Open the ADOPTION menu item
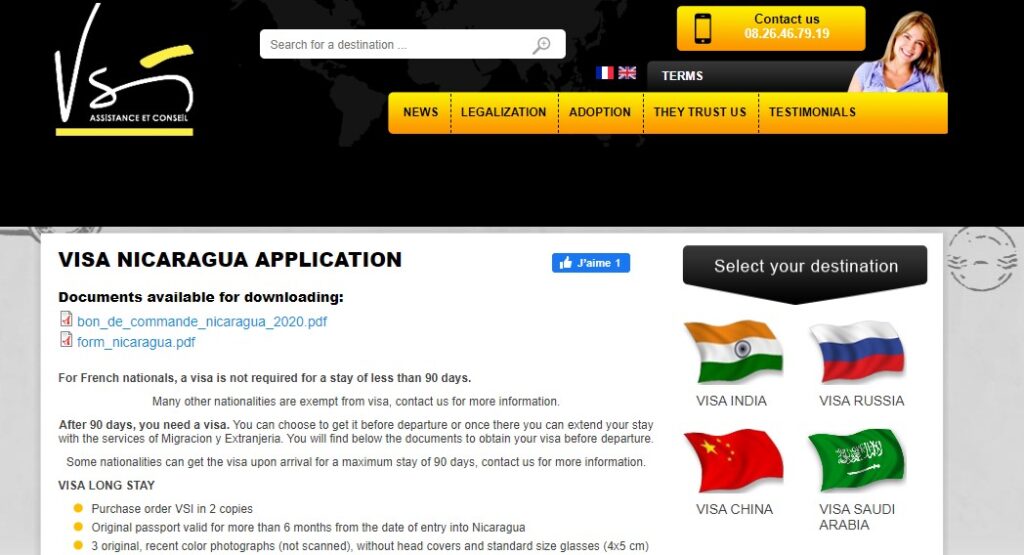The height and width of the screenshot is (555, 1024). (600, 112)
